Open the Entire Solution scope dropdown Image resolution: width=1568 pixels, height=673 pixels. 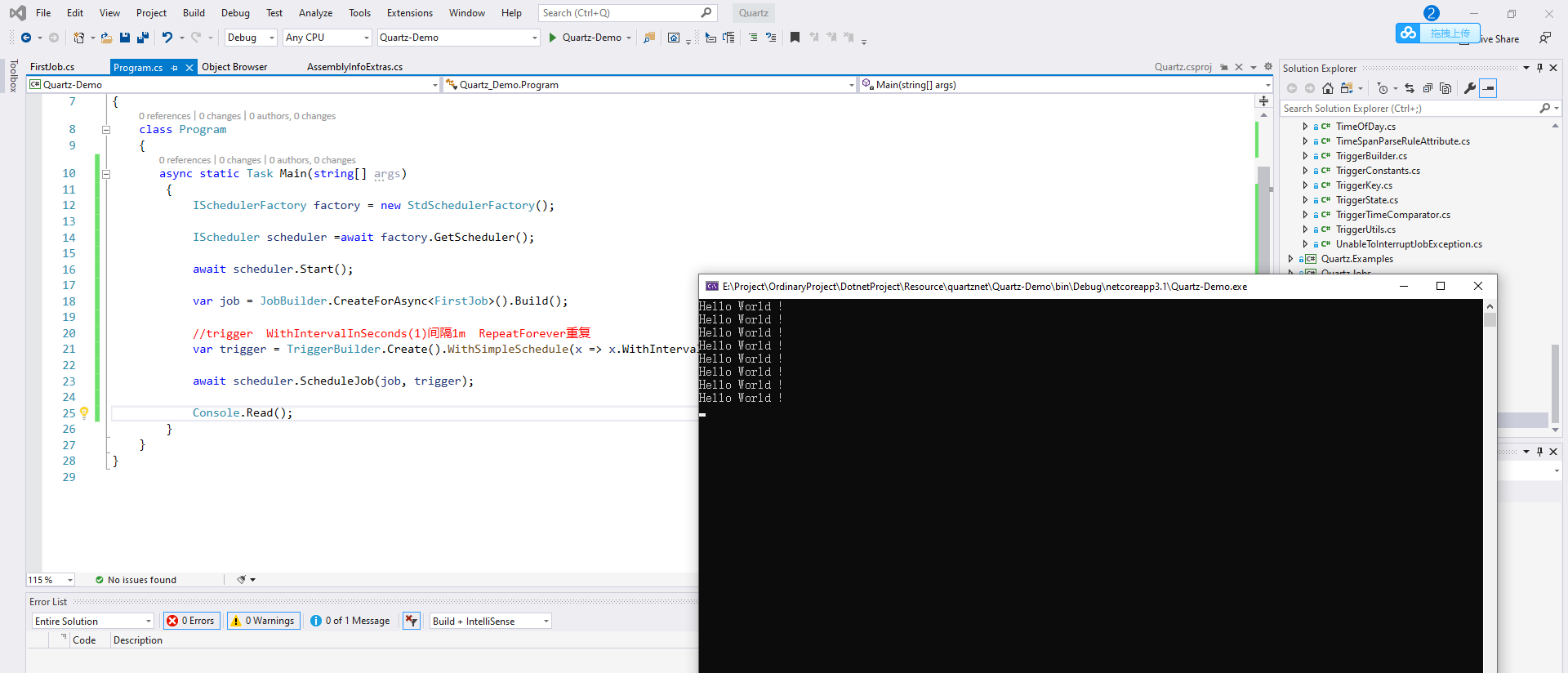pos(93,621)
